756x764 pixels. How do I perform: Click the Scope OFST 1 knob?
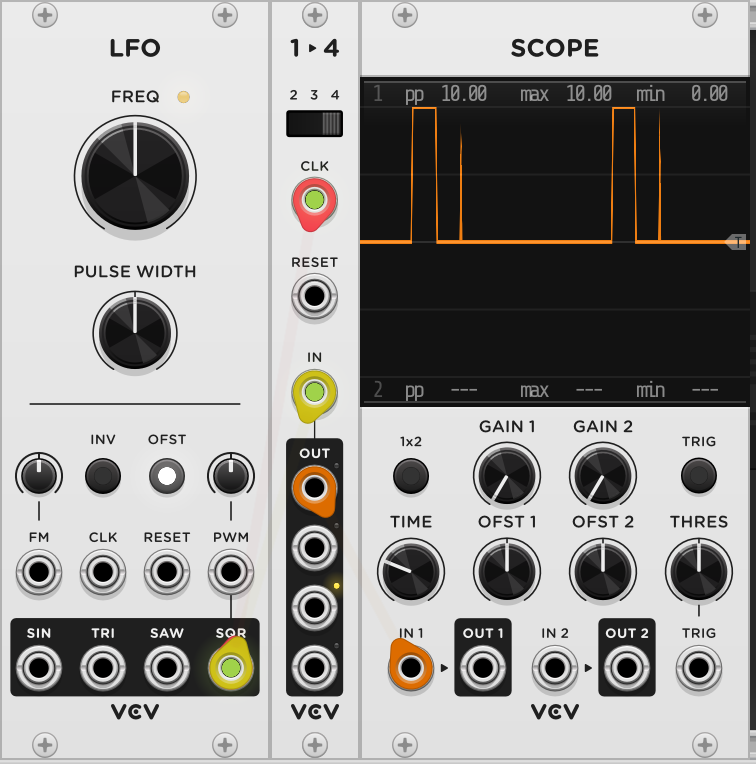(507, 571)
